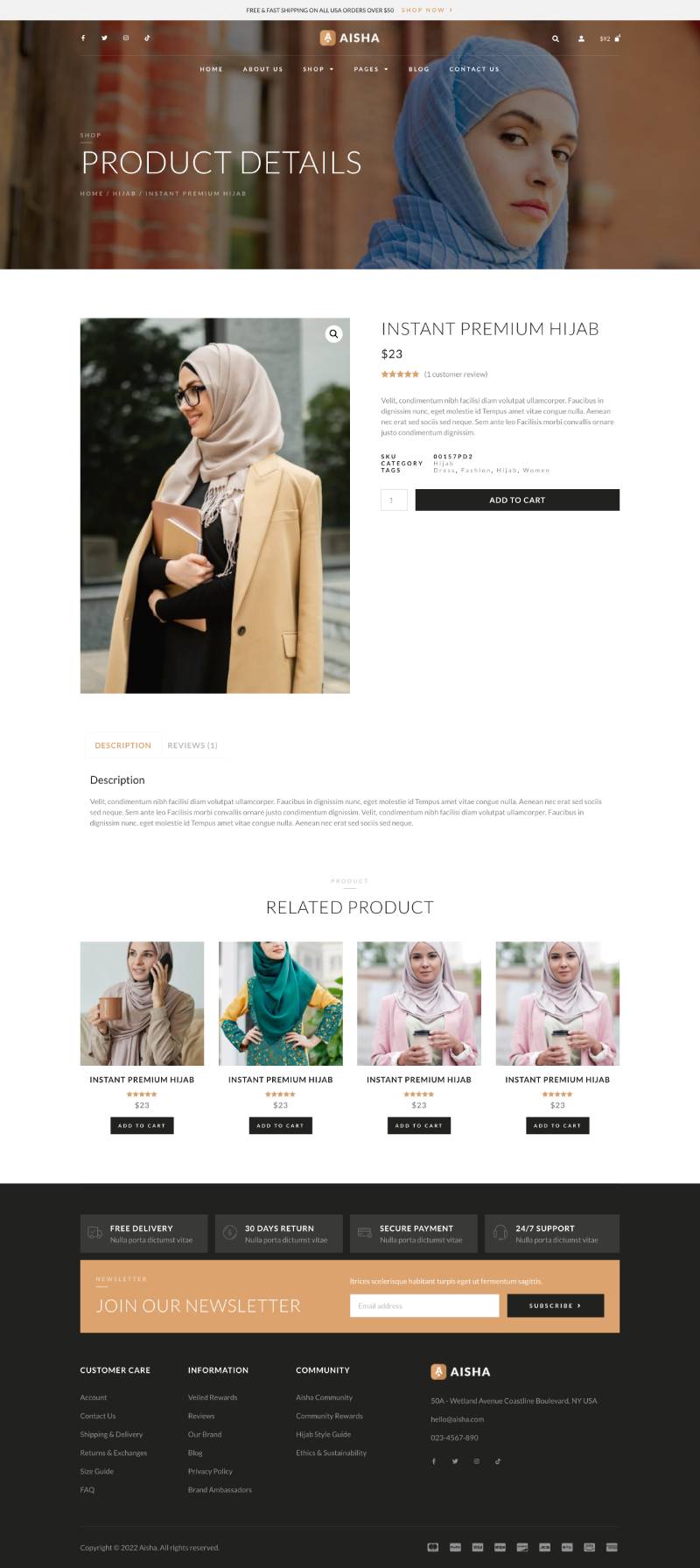The image size is (700, 1568).
Task: Expand the Shop dropdown menu
Action: pos(318,69)
